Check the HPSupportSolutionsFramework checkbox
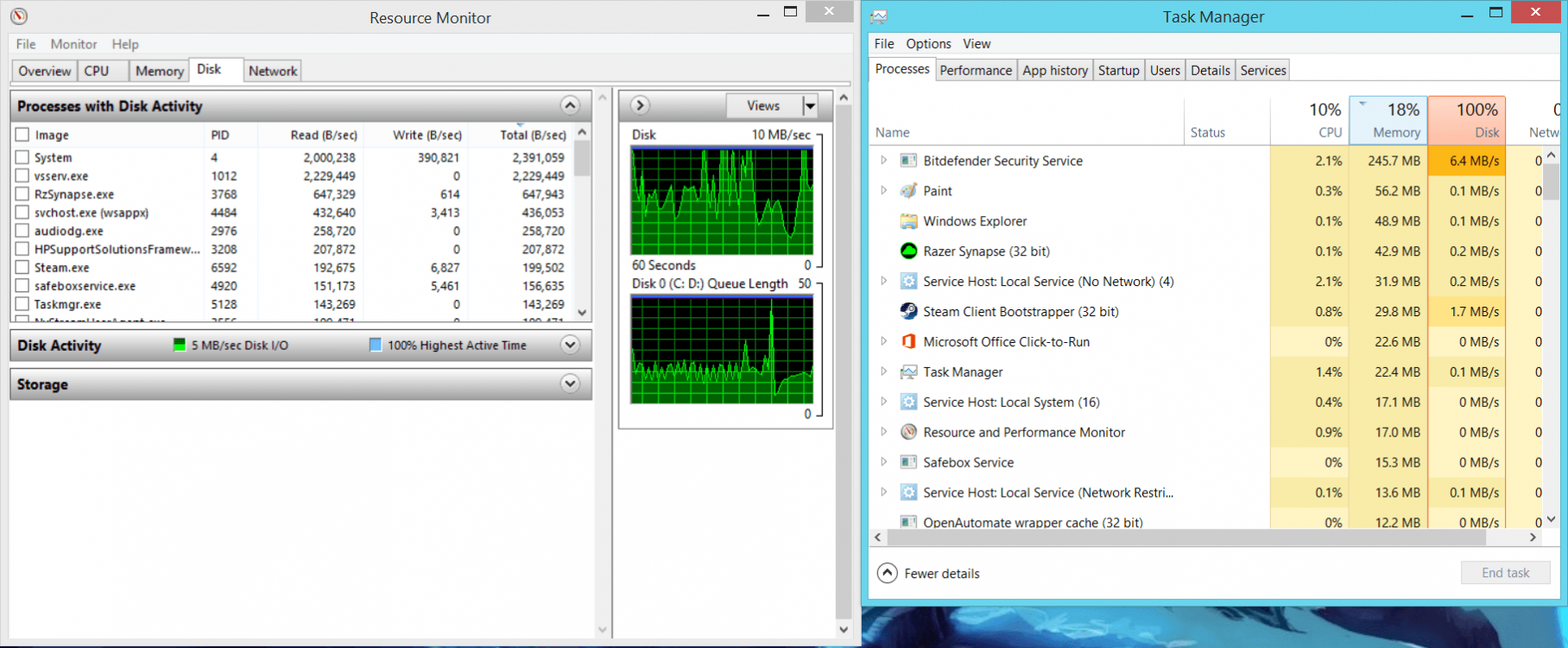 22,249
